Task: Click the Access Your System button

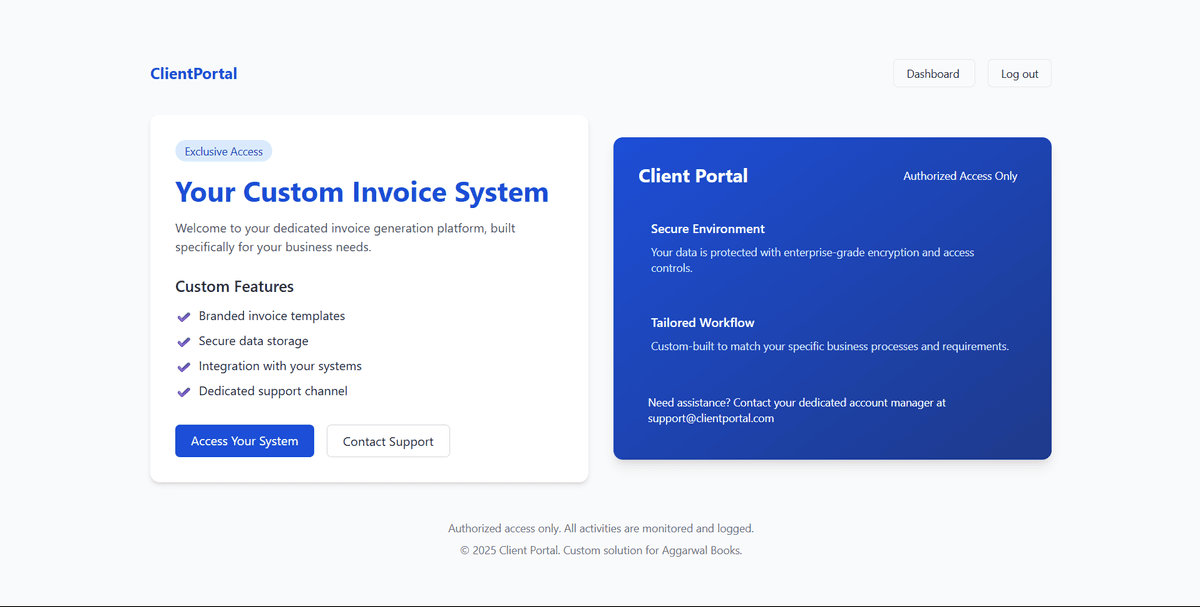Action: (244, 441)
